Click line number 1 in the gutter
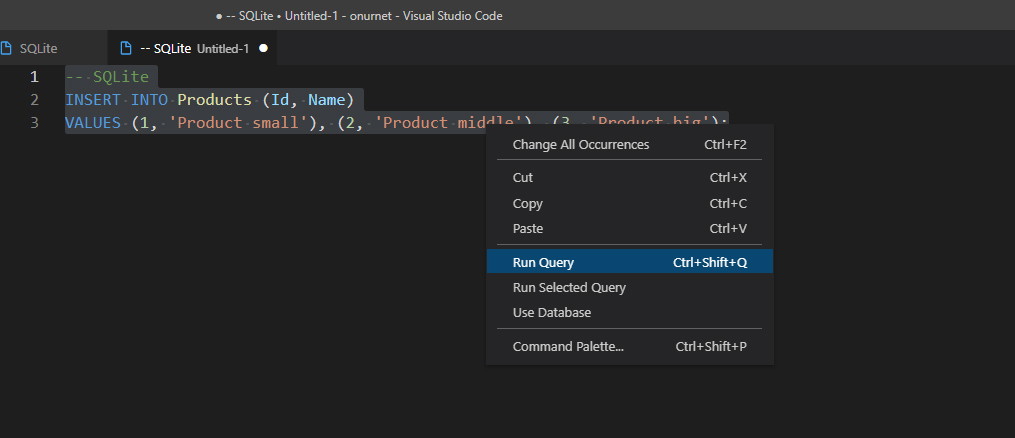This screenshot has height=438, width=1015. (x=34, y=77)
